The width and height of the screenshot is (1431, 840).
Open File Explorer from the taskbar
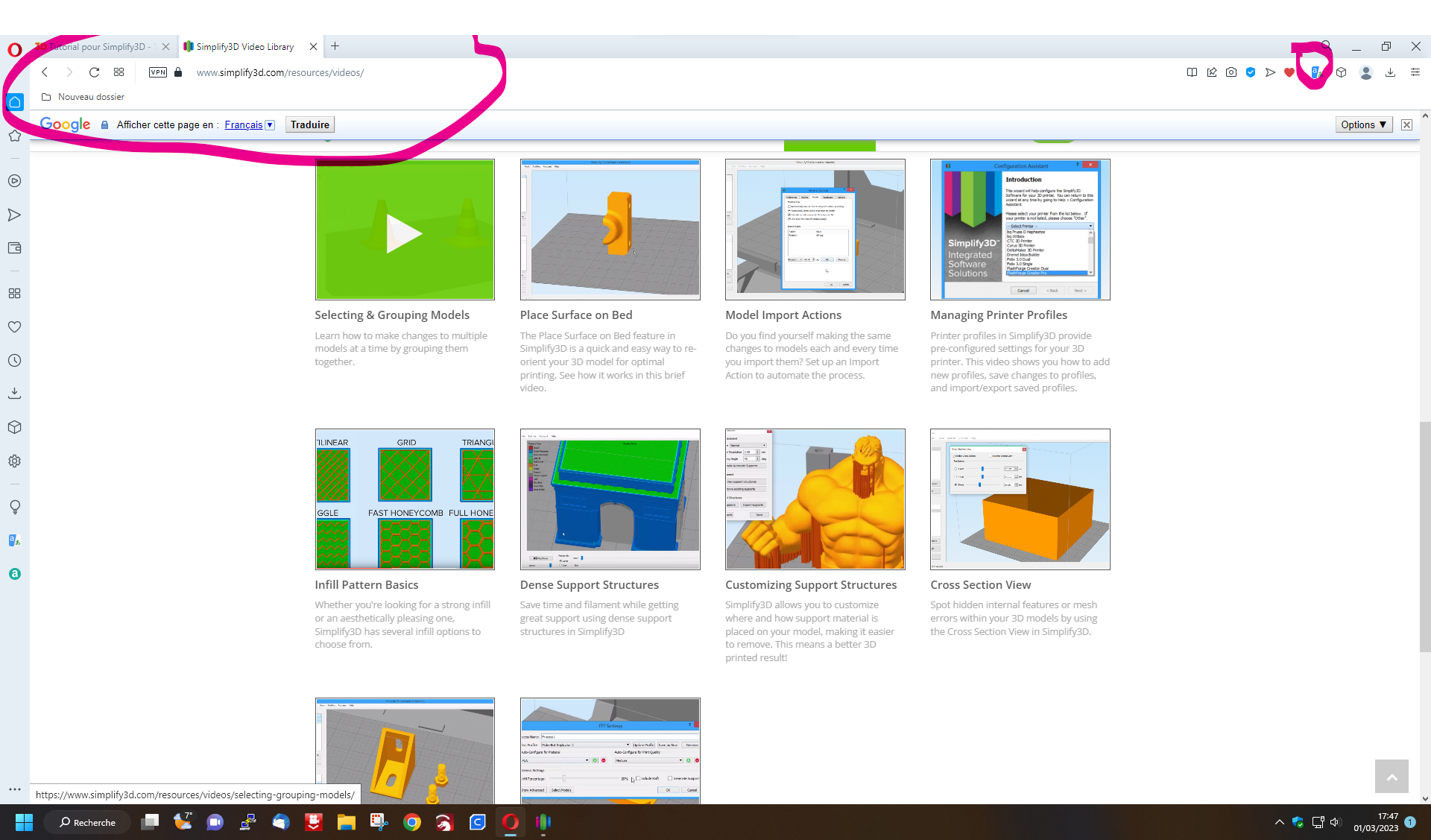coord(347,822)
